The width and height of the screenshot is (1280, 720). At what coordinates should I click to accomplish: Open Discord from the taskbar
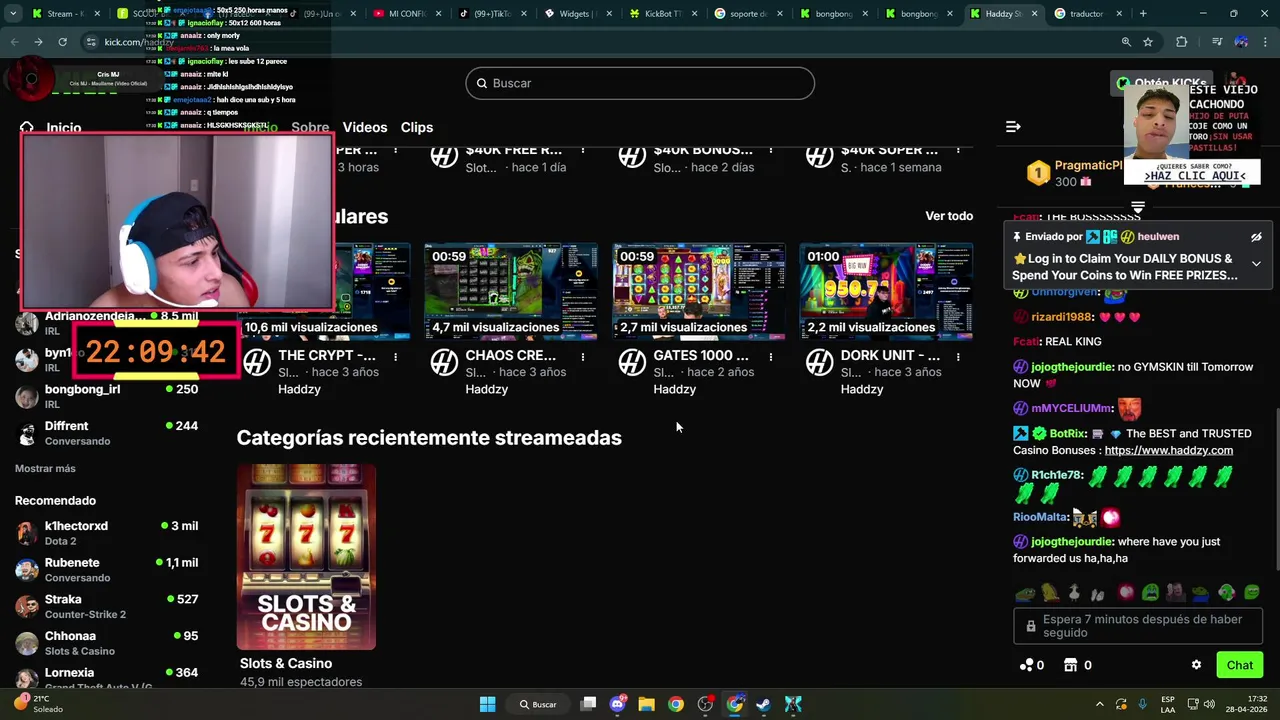617,704
